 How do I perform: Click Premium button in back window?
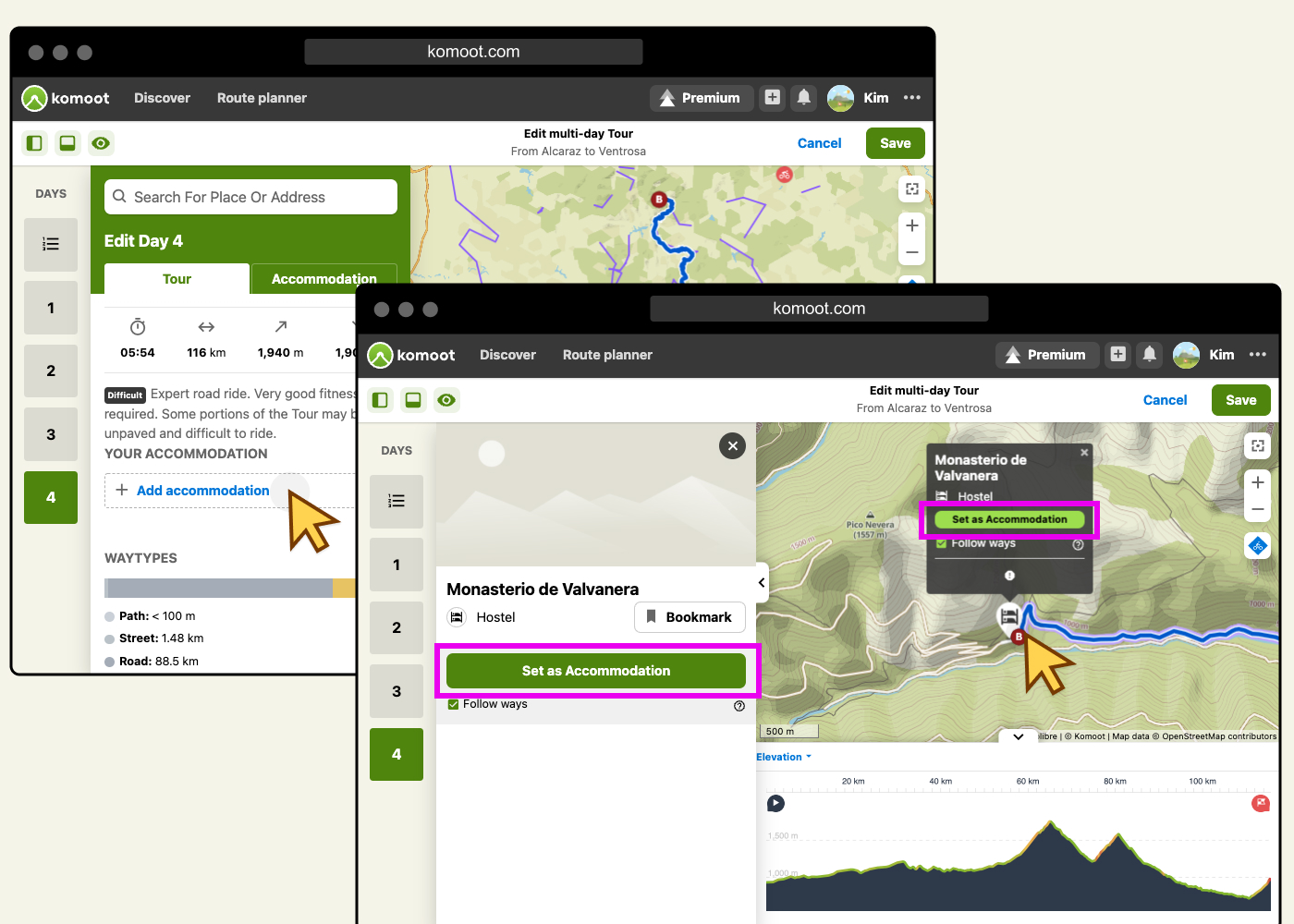[701, 98]
